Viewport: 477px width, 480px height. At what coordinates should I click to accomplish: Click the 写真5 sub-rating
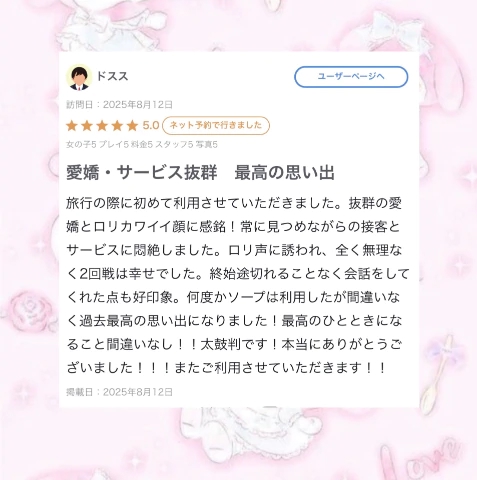pyautogui.click(x=206, y=145)
